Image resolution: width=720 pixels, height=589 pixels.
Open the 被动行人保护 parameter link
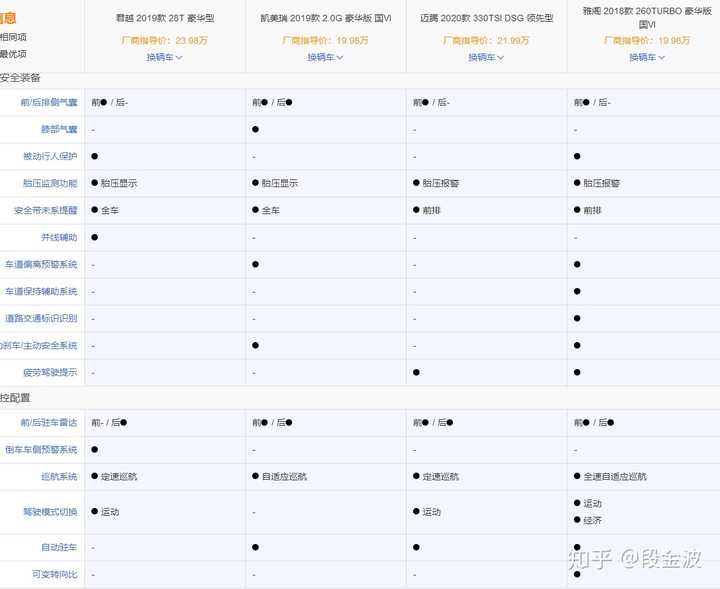(x=50, y=156)
